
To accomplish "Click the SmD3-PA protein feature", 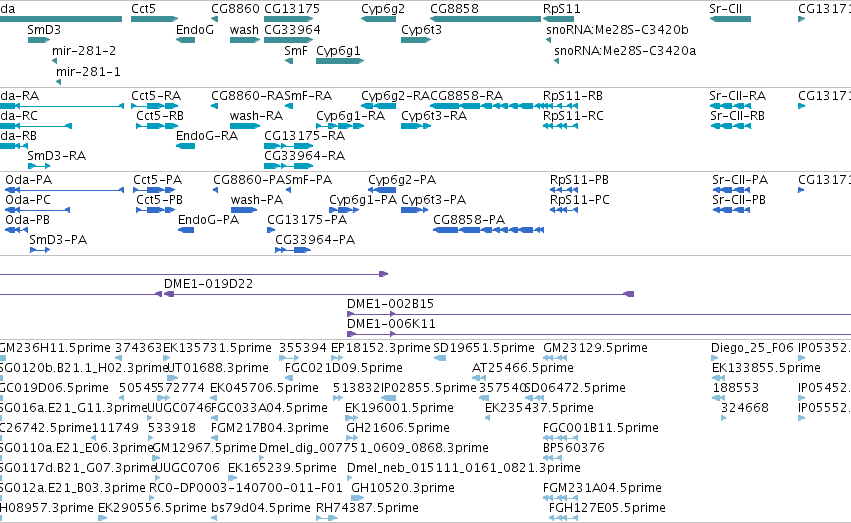I will [x=40, y=250].
